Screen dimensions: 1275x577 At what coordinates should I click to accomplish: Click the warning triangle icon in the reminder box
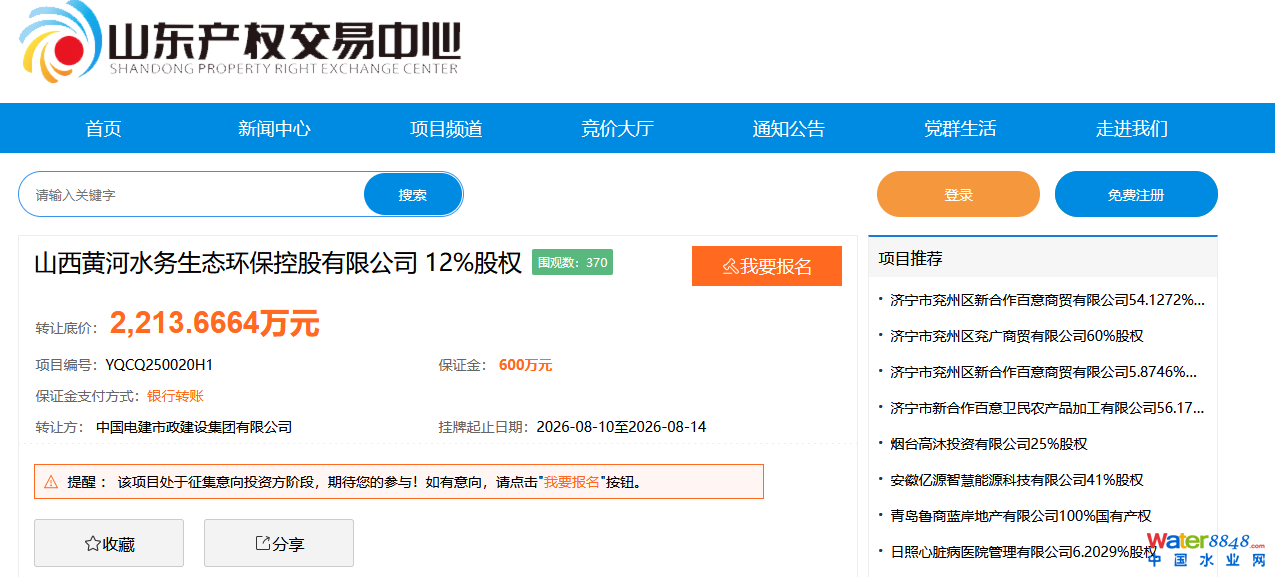coord(51,482)
